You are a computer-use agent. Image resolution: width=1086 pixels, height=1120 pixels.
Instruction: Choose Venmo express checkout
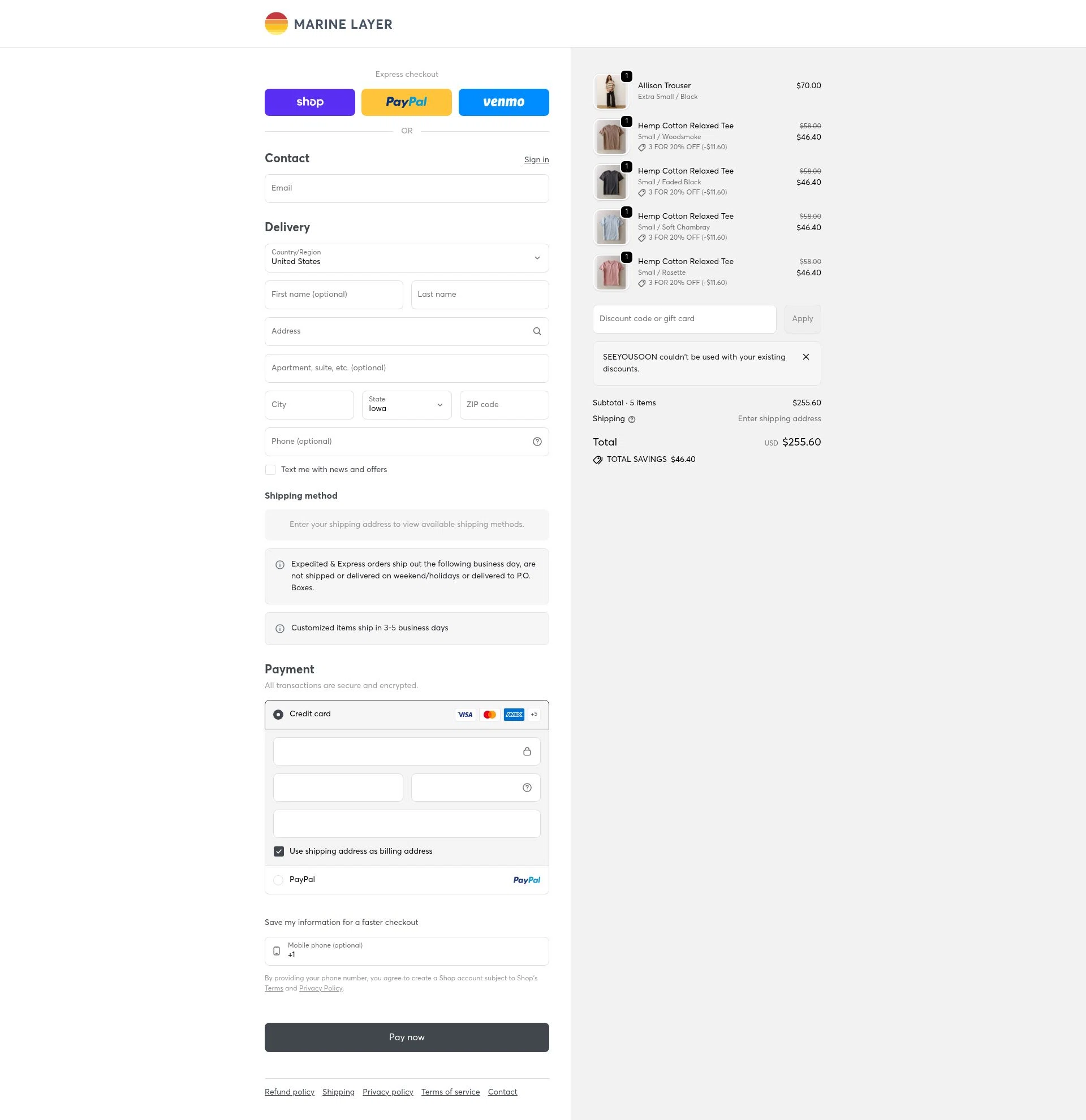[x=503, y=102]
